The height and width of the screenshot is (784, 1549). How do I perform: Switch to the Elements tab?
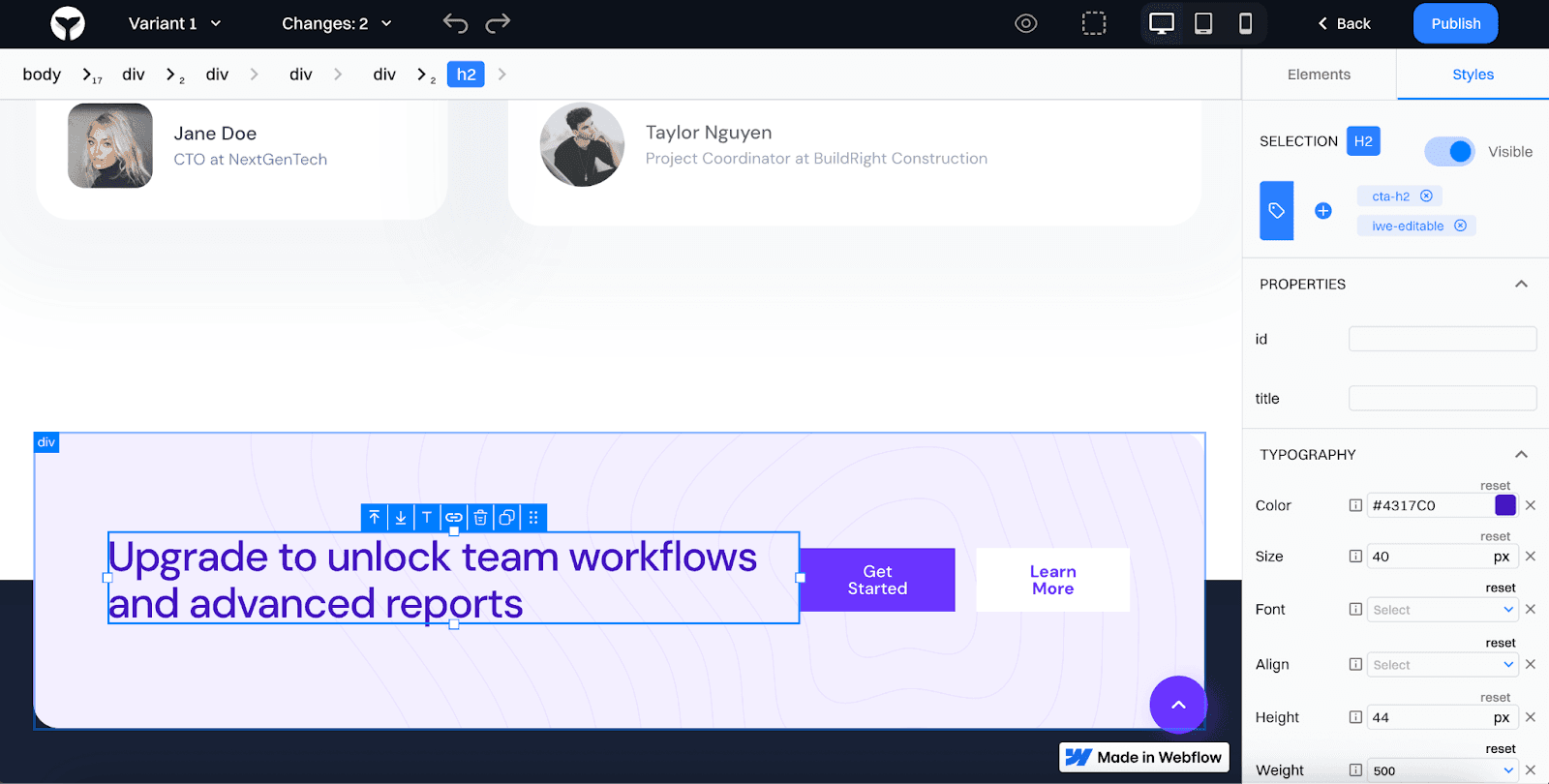point(1319,75)
